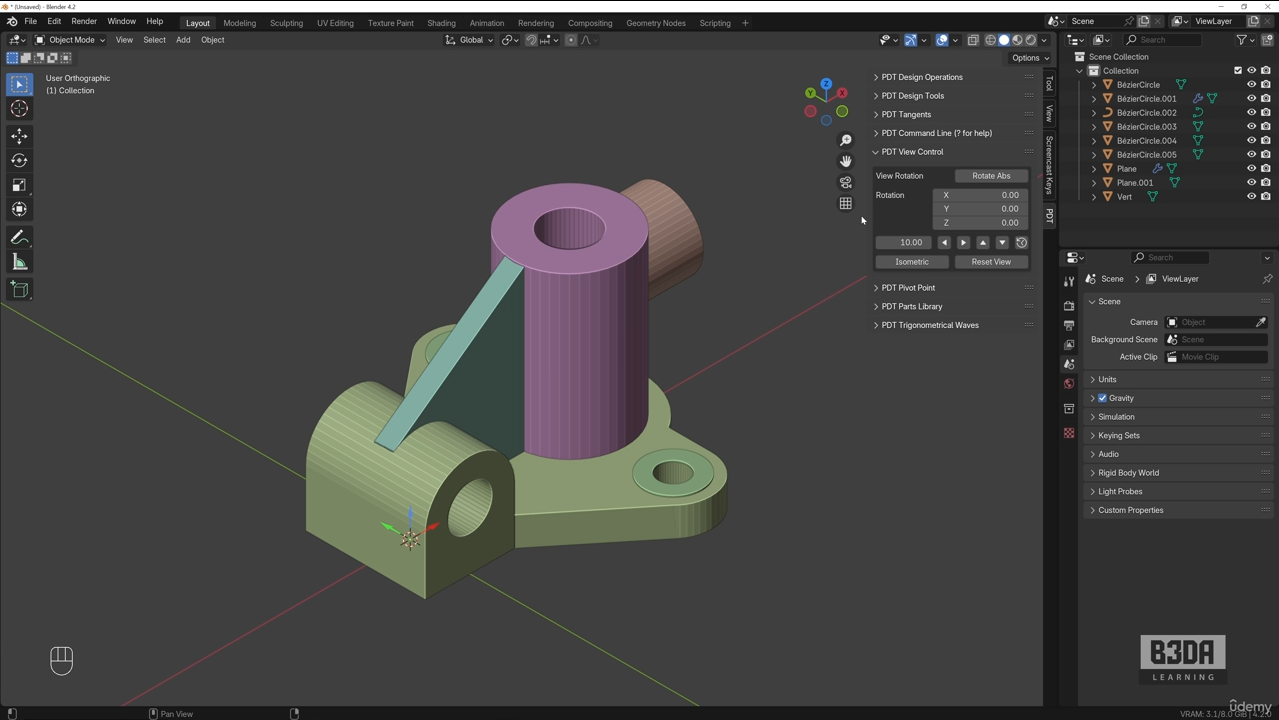Screen dimensions: 1279x720
Task: Select the Rotate tool
Action: (x=19, y=160)
